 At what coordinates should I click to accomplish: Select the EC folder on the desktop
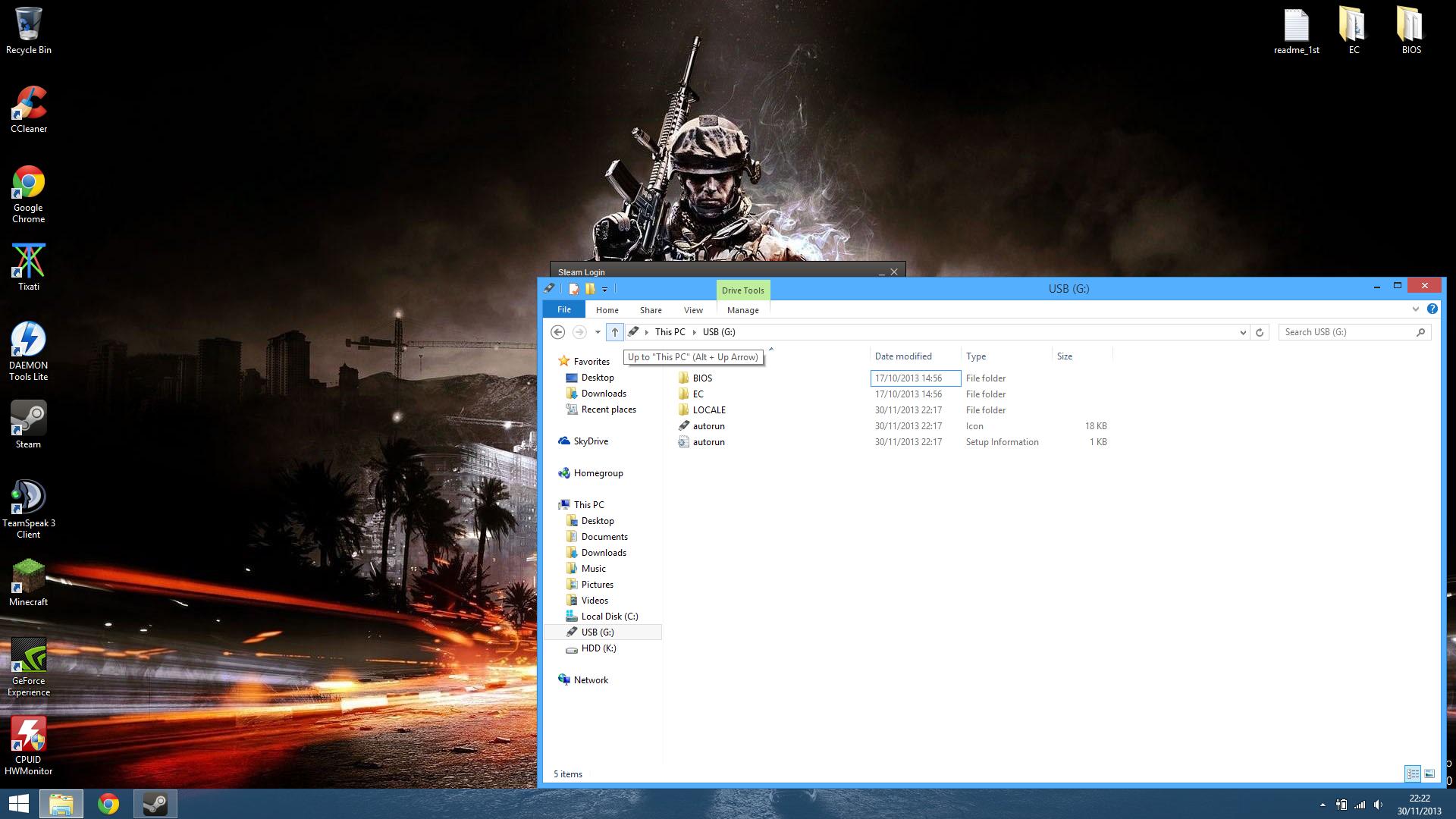click(1354, 31)
